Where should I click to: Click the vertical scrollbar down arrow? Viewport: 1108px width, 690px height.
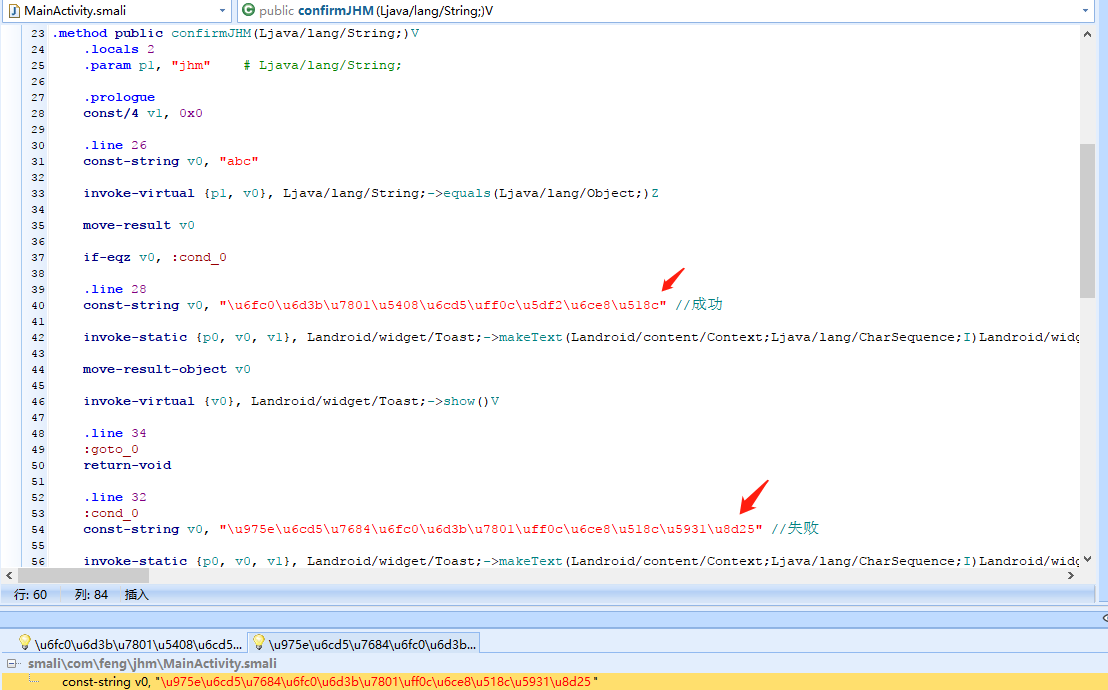click(x=1087, y=559)
